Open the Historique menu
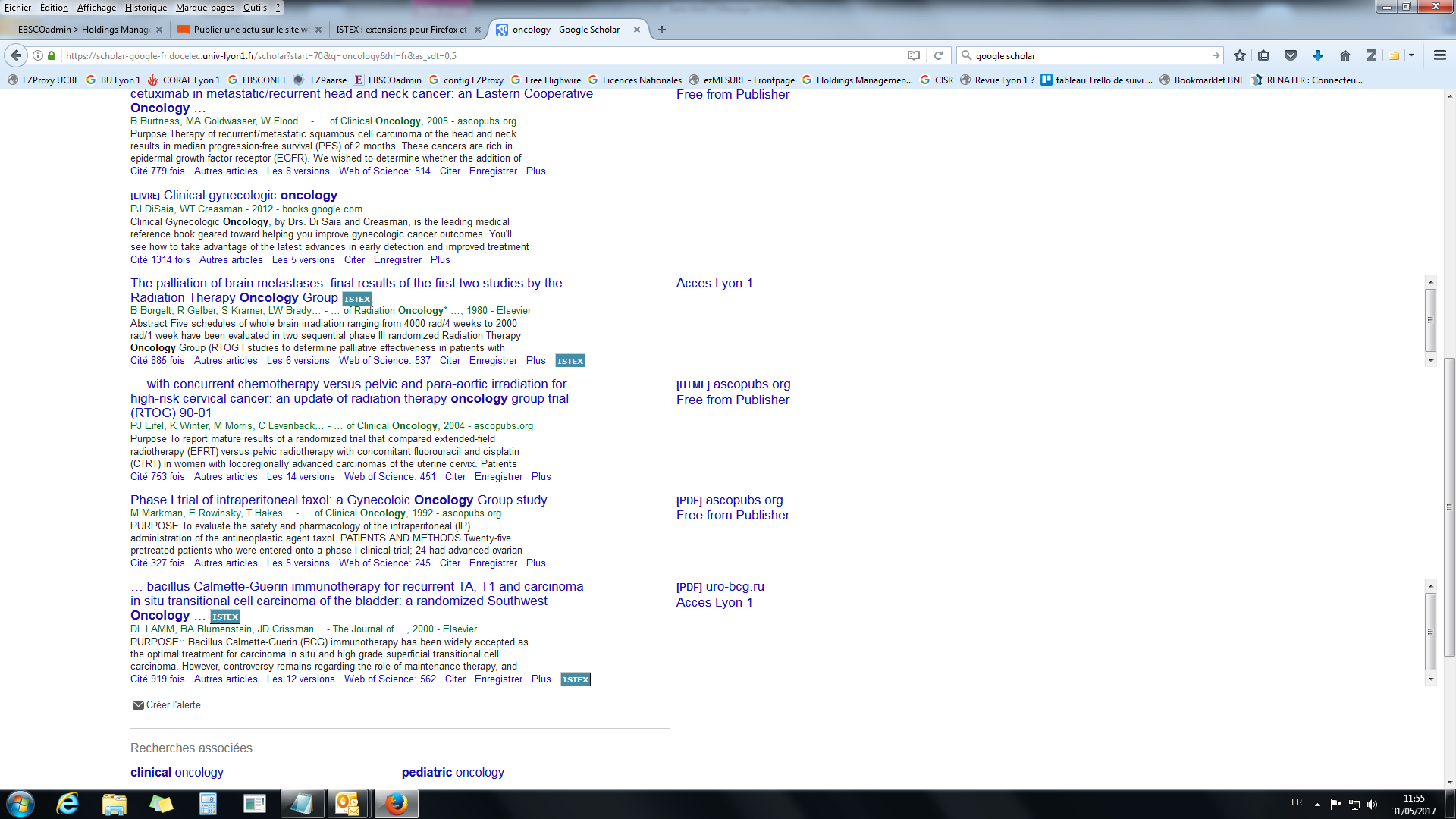 tap(146, 8)
